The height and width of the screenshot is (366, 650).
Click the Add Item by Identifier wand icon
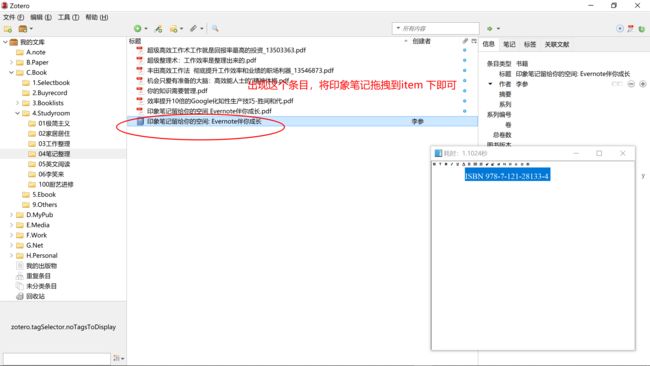pos(158,29)
